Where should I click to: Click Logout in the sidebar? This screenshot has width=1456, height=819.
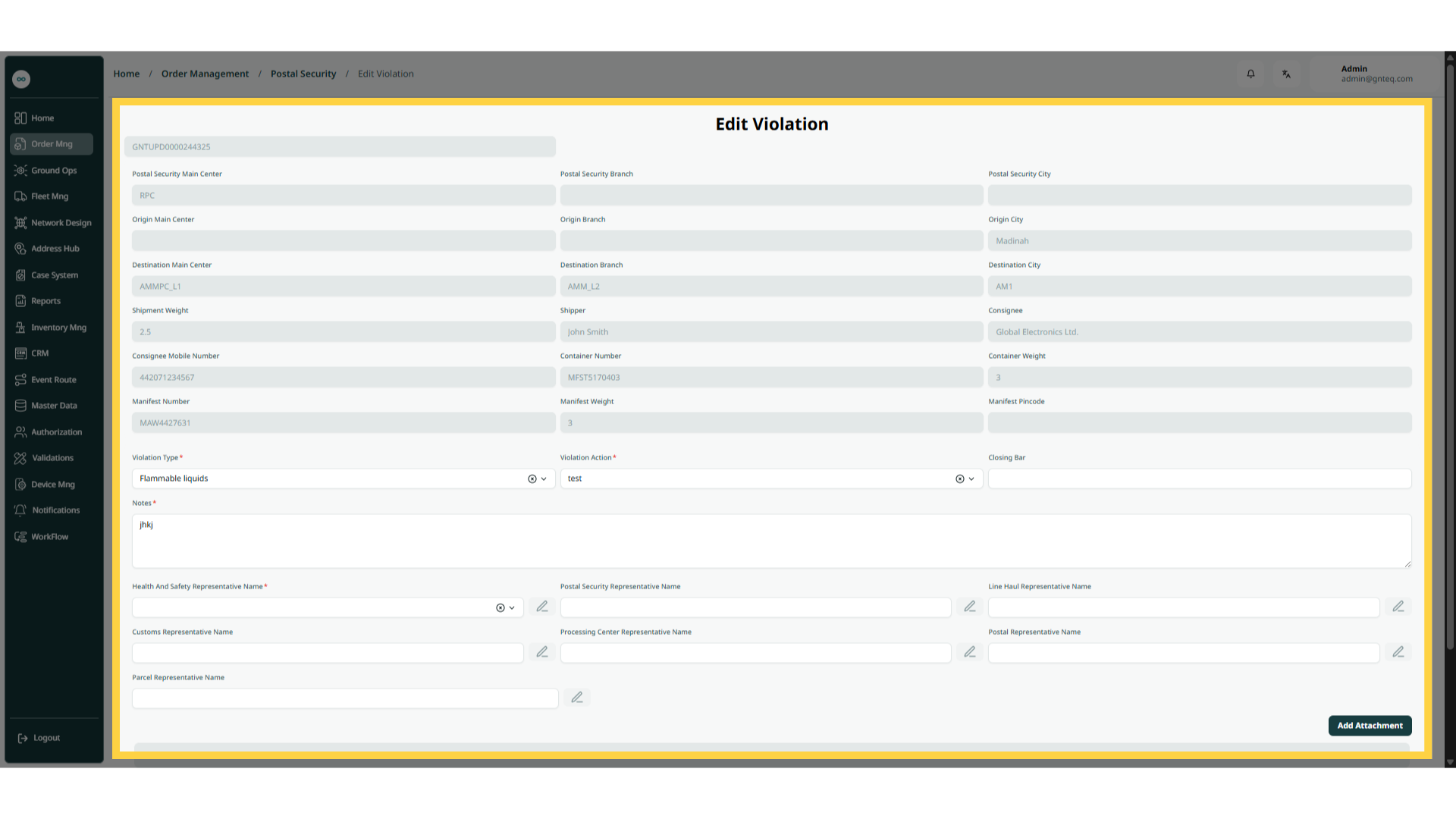[39, 738]
